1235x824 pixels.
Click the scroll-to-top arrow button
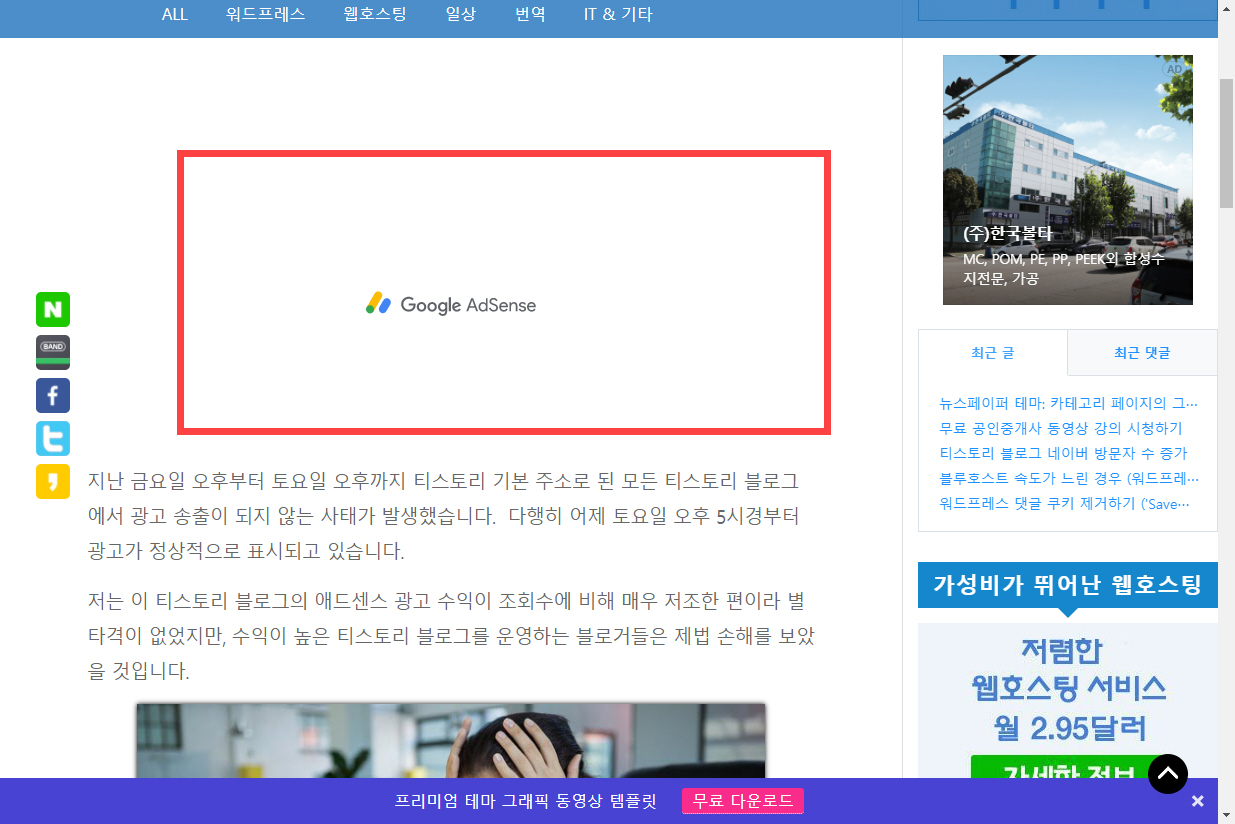coord(1168,773)
